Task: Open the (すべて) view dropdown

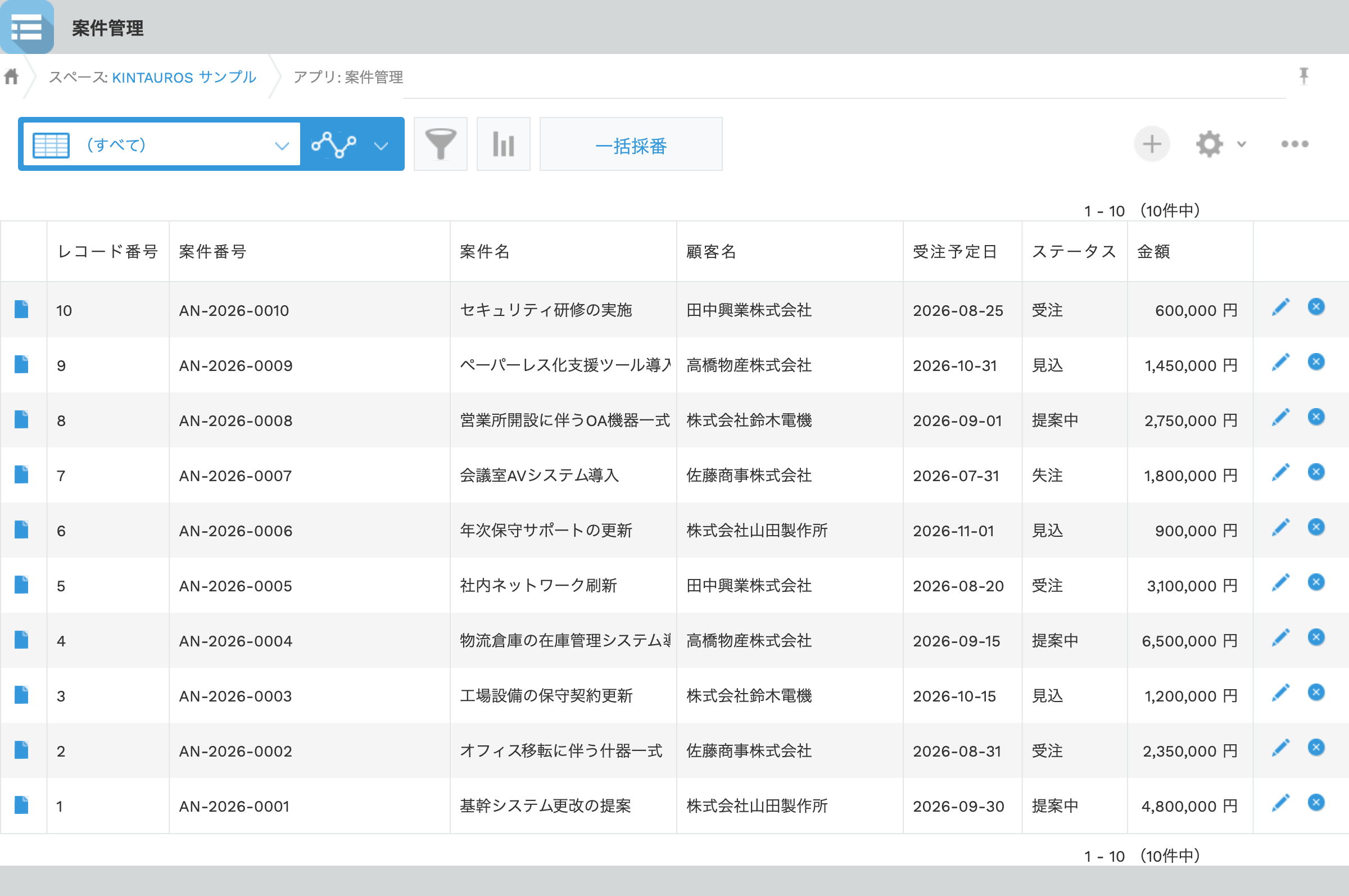Action: pos(162,144)
